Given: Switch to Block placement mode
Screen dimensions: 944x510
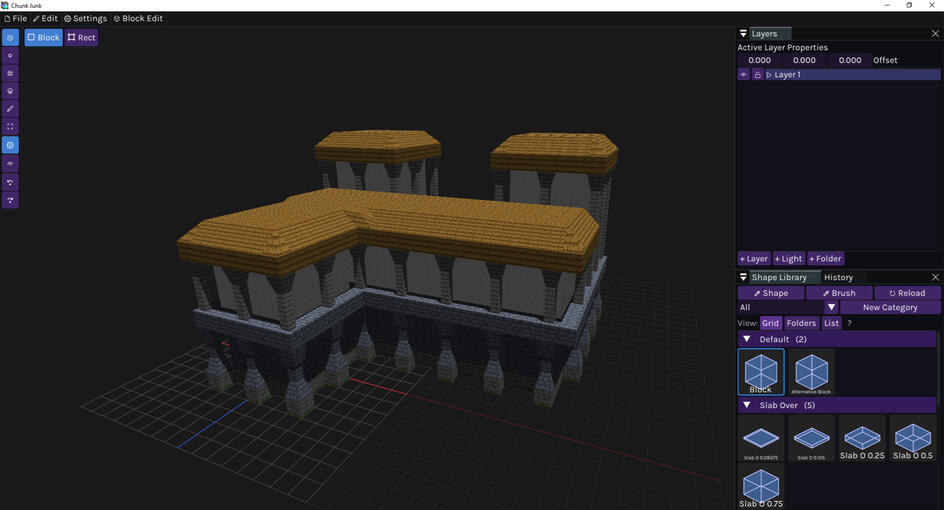Looking at the screenshot, I should (43, 37).
